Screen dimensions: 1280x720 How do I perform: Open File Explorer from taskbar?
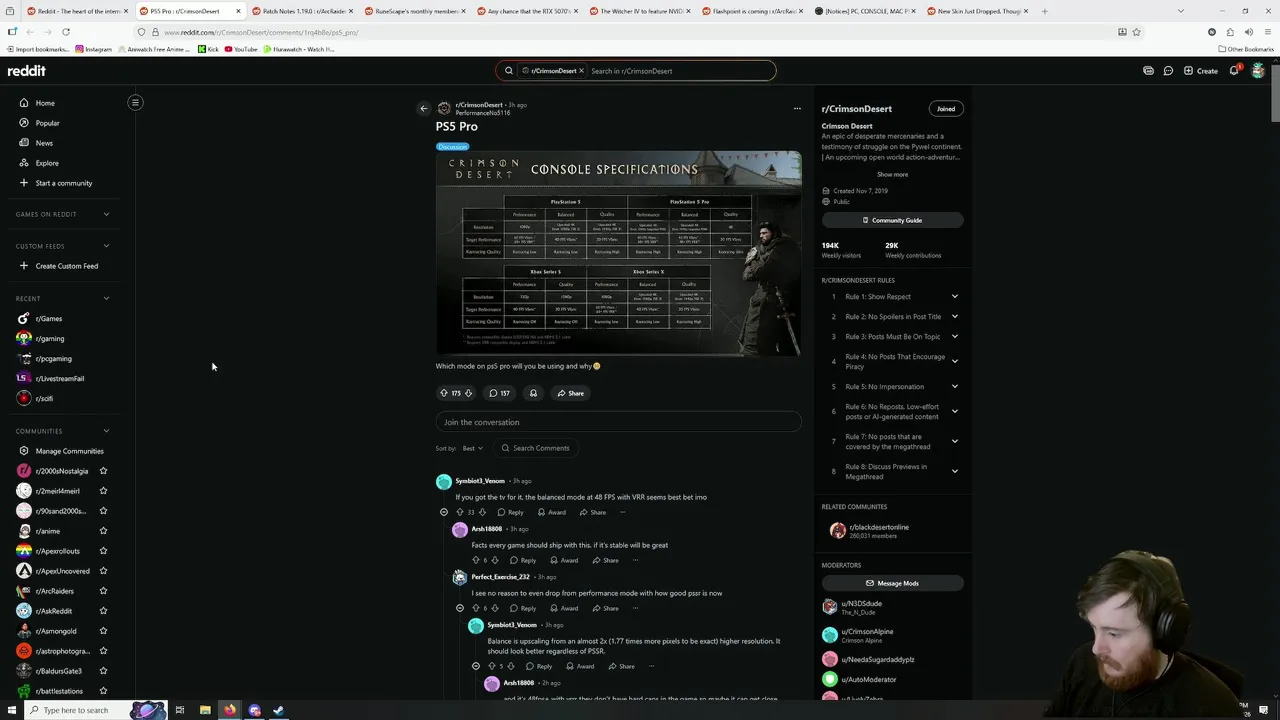205,710
